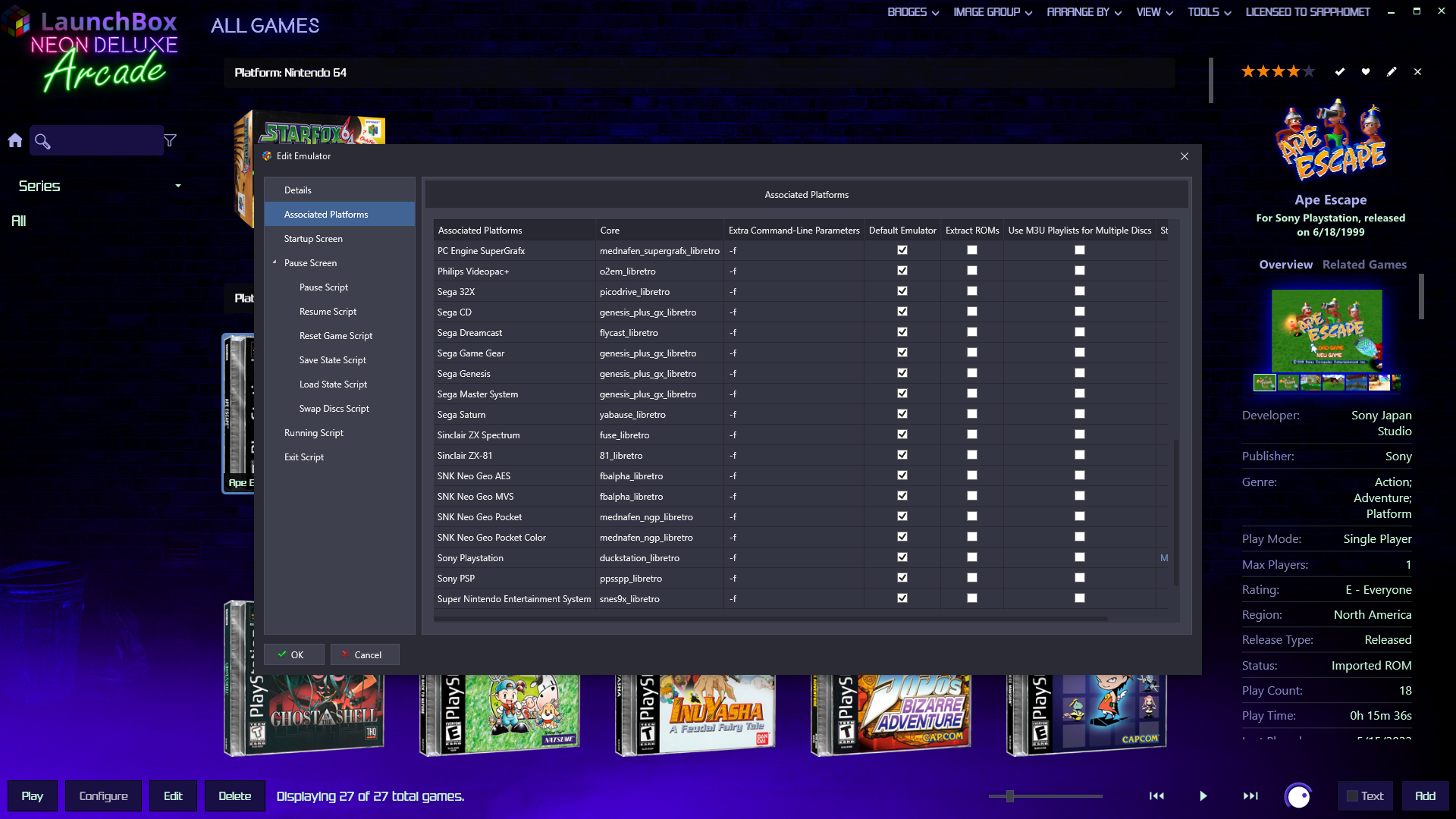The height and width of the screenshot is (819, 1456).
Task: Open the View dropdown menu
Action: 1154,12
